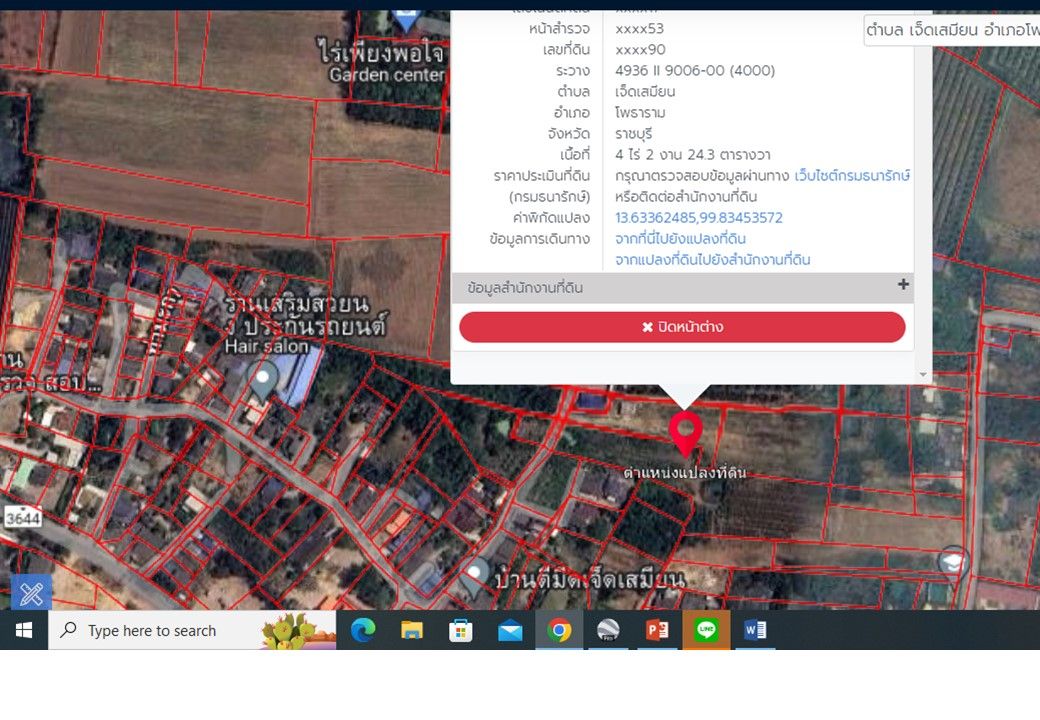Open File Explorer from the taskbar
1040x720 pixels.
pyautogui.click(x=412, y=630)
